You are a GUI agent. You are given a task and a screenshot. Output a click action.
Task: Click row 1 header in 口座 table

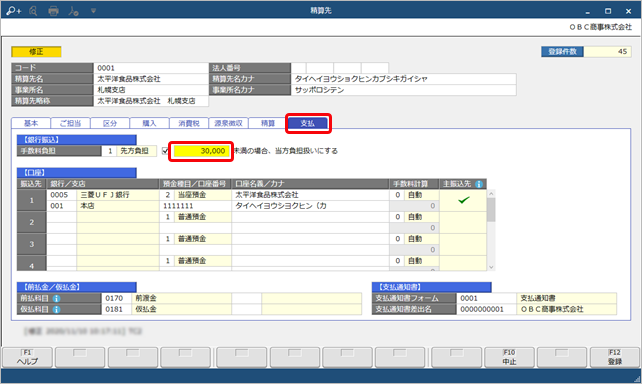32,201
